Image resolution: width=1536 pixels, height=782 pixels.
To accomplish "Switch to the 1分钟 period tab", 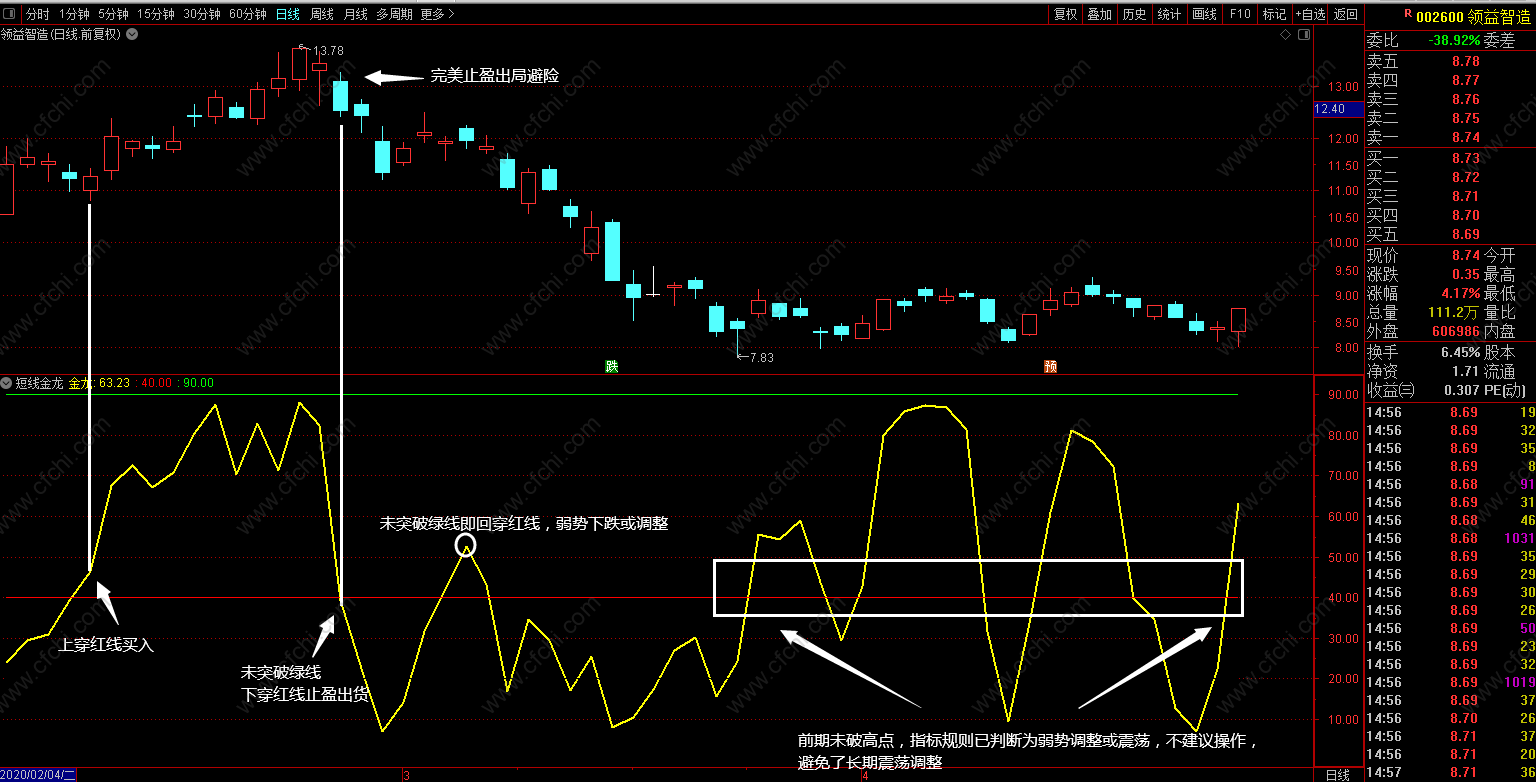I will (x=73, y=14).
